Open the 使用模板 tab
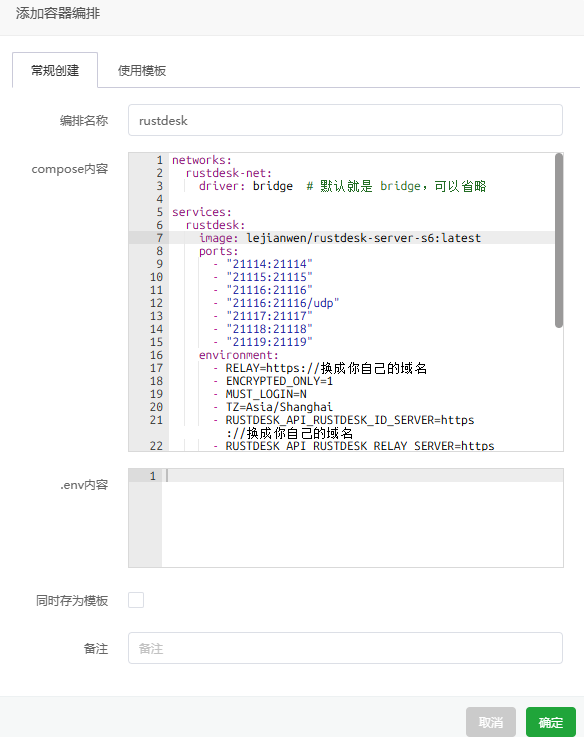 point(142,71)
